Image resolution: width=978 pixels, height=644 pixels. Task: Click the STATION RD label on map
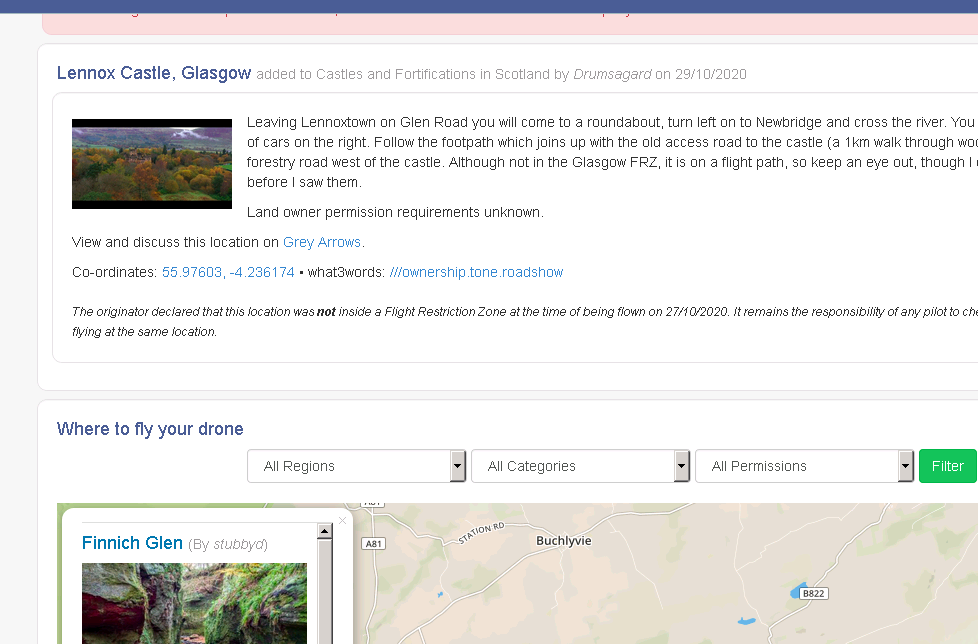tap(482, 533)
